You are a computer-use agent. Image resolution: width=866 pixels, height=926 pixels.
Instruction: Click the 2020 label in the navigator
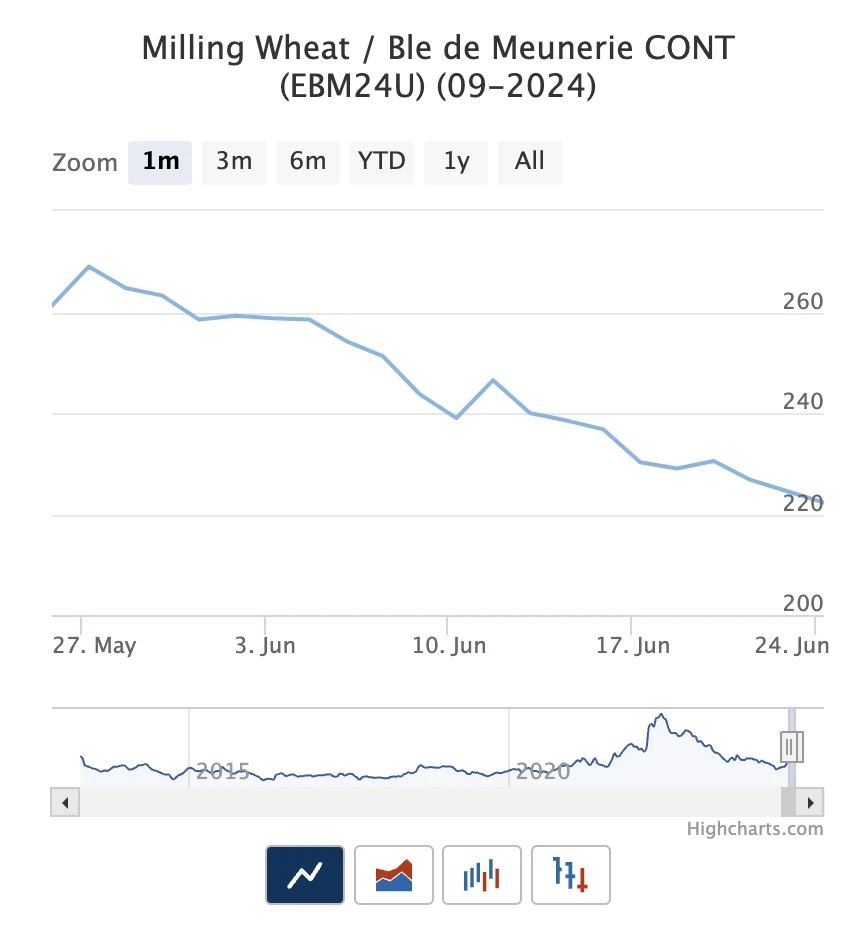point(543,771)
